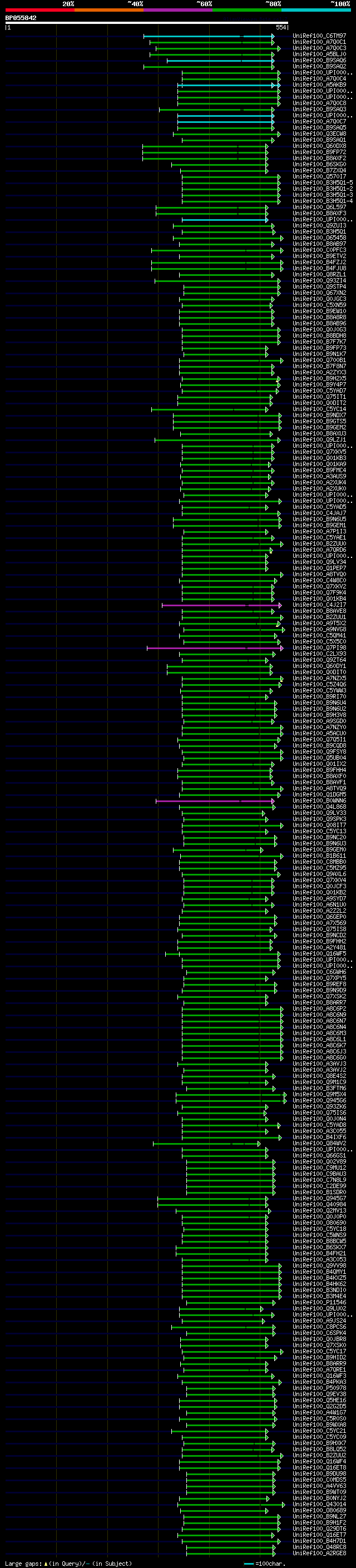This screenshot has height=1568, width=356.
Task: Open hit UniRef100_A8TVQ9
Action: tap(319, 788)
